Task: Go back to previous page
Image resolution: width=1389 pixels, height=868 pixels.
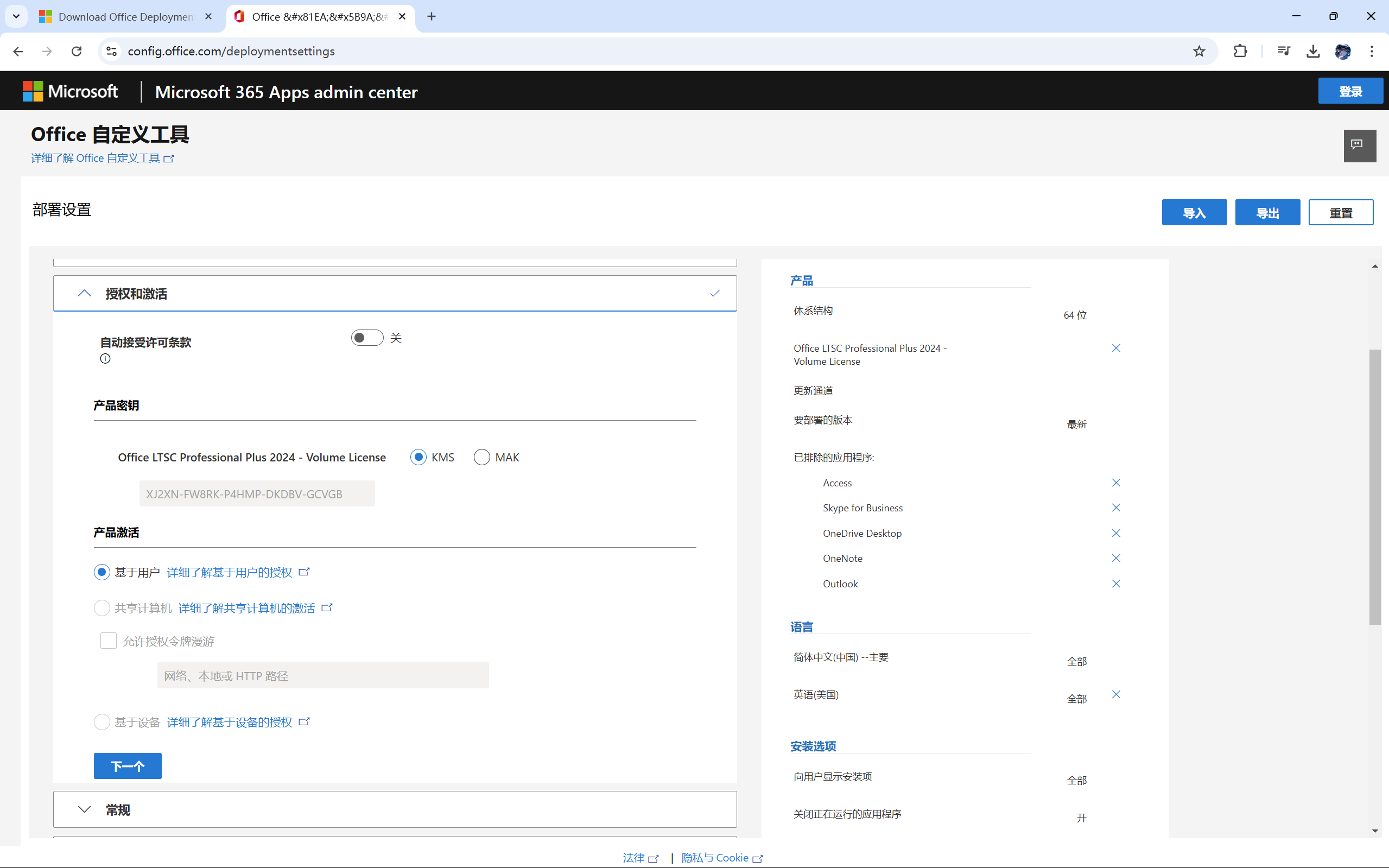Action: (18, 51)
